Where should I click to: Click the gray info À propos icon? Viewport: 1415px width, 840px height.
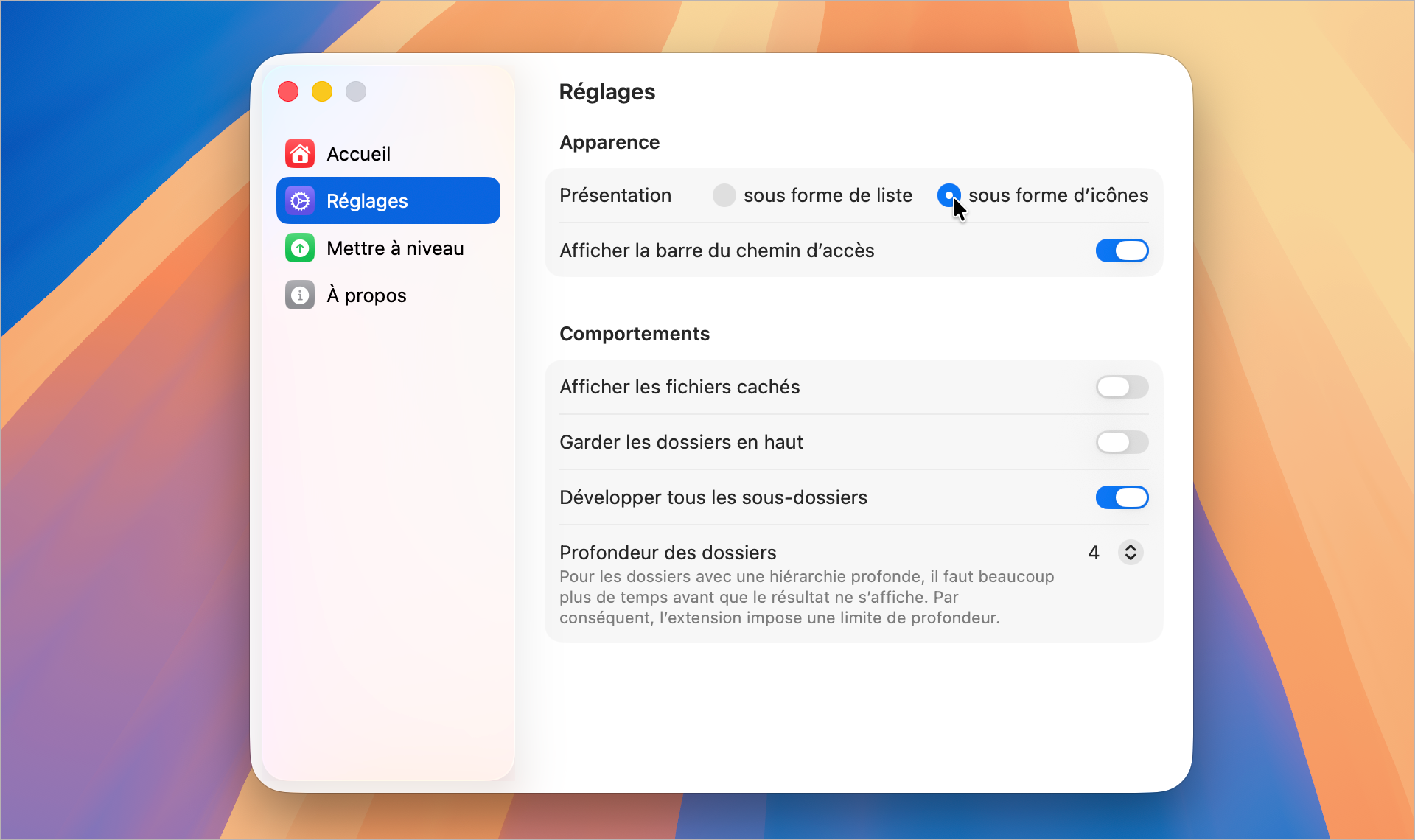(x=300, y=295)
